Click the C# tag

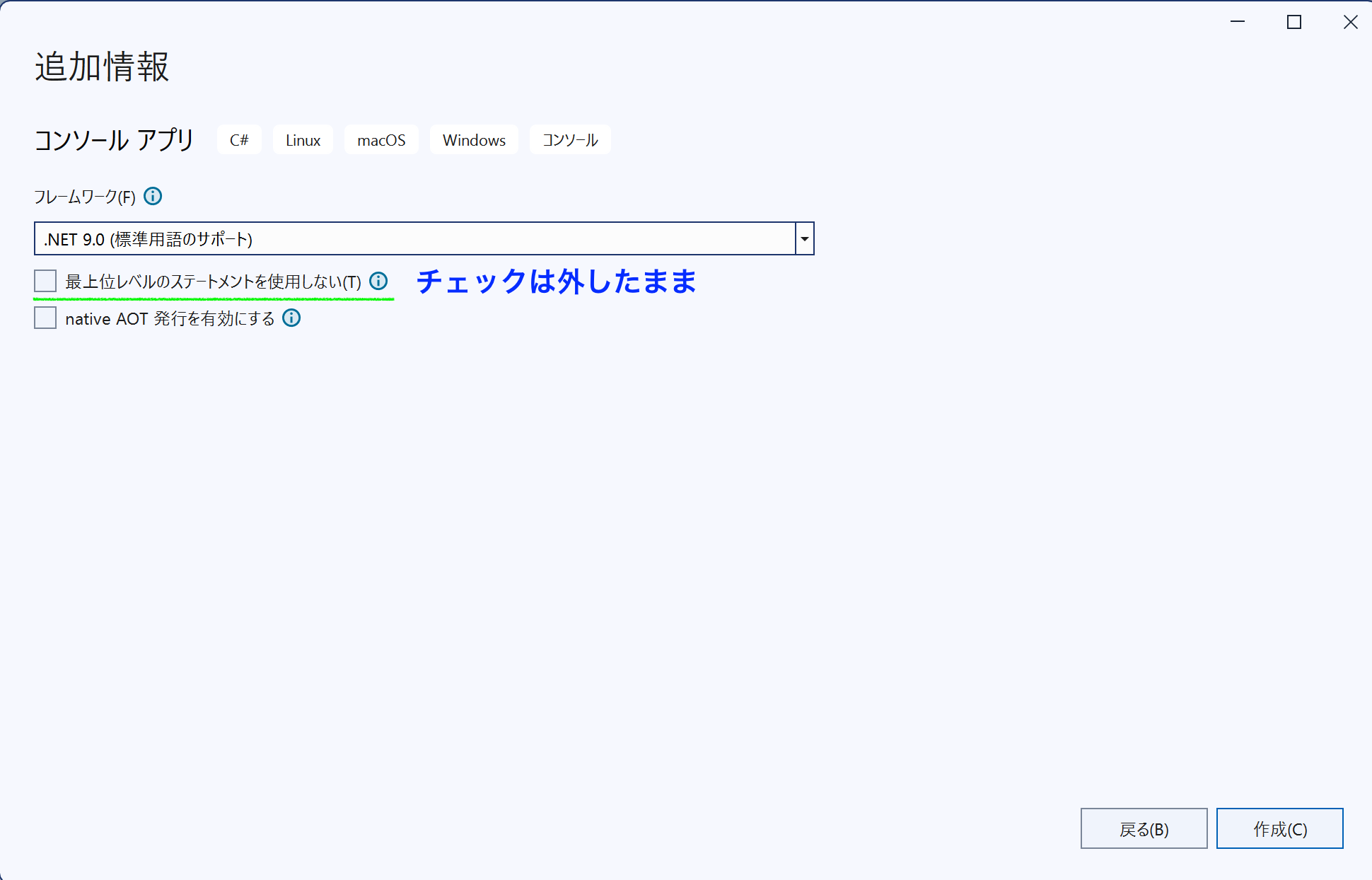(239, 139)
